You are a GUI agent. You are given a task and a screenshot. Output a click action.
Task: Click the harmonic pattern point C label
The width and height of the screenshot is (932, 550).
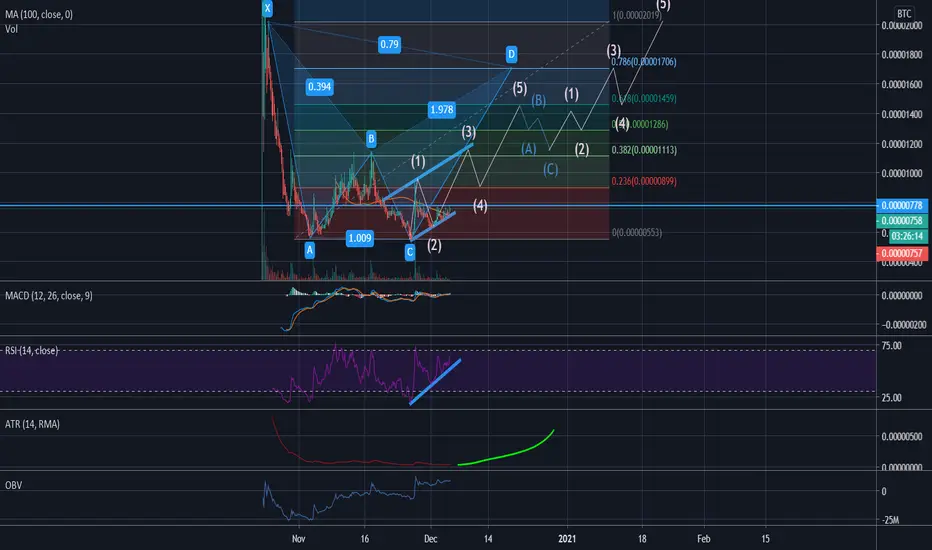click(410, 253)
